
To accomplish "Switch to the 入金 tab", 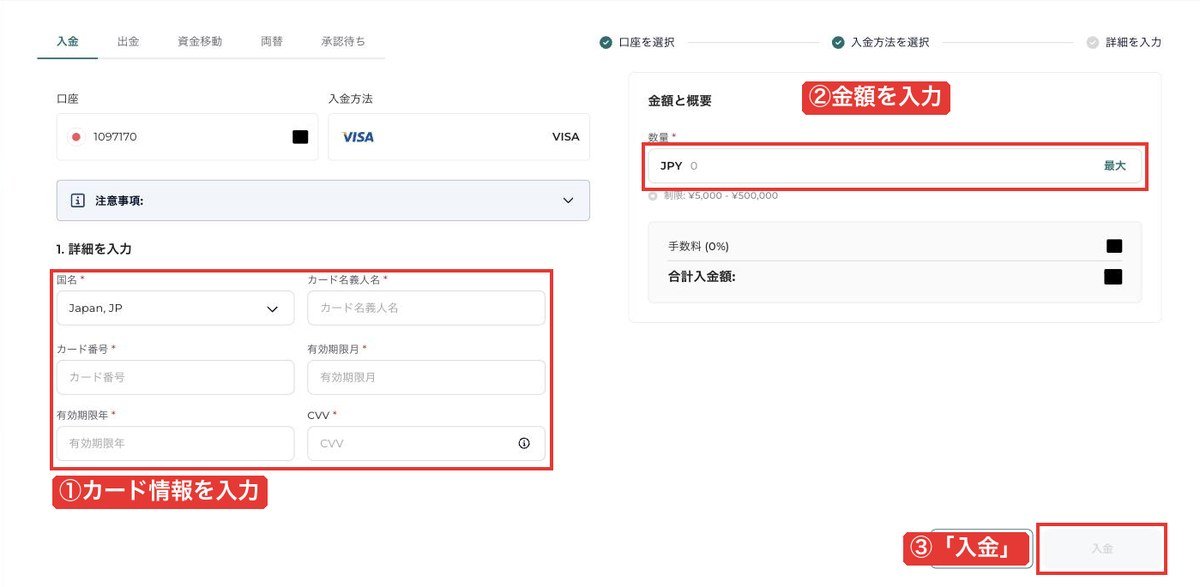I will tap(68, 42).
